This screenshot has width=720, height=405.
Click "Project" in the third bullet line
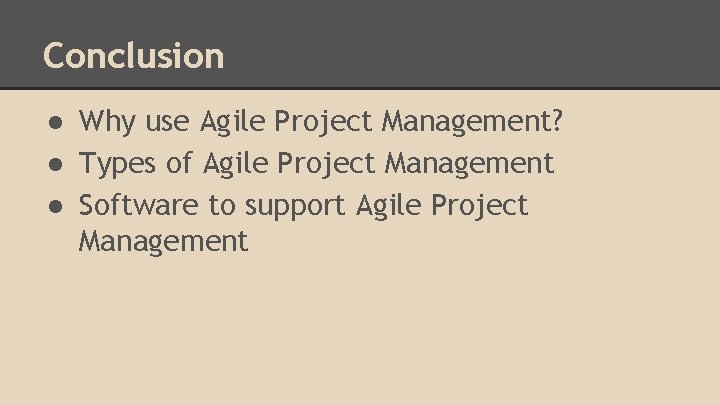pyautogui.click(x=478, y=206)
